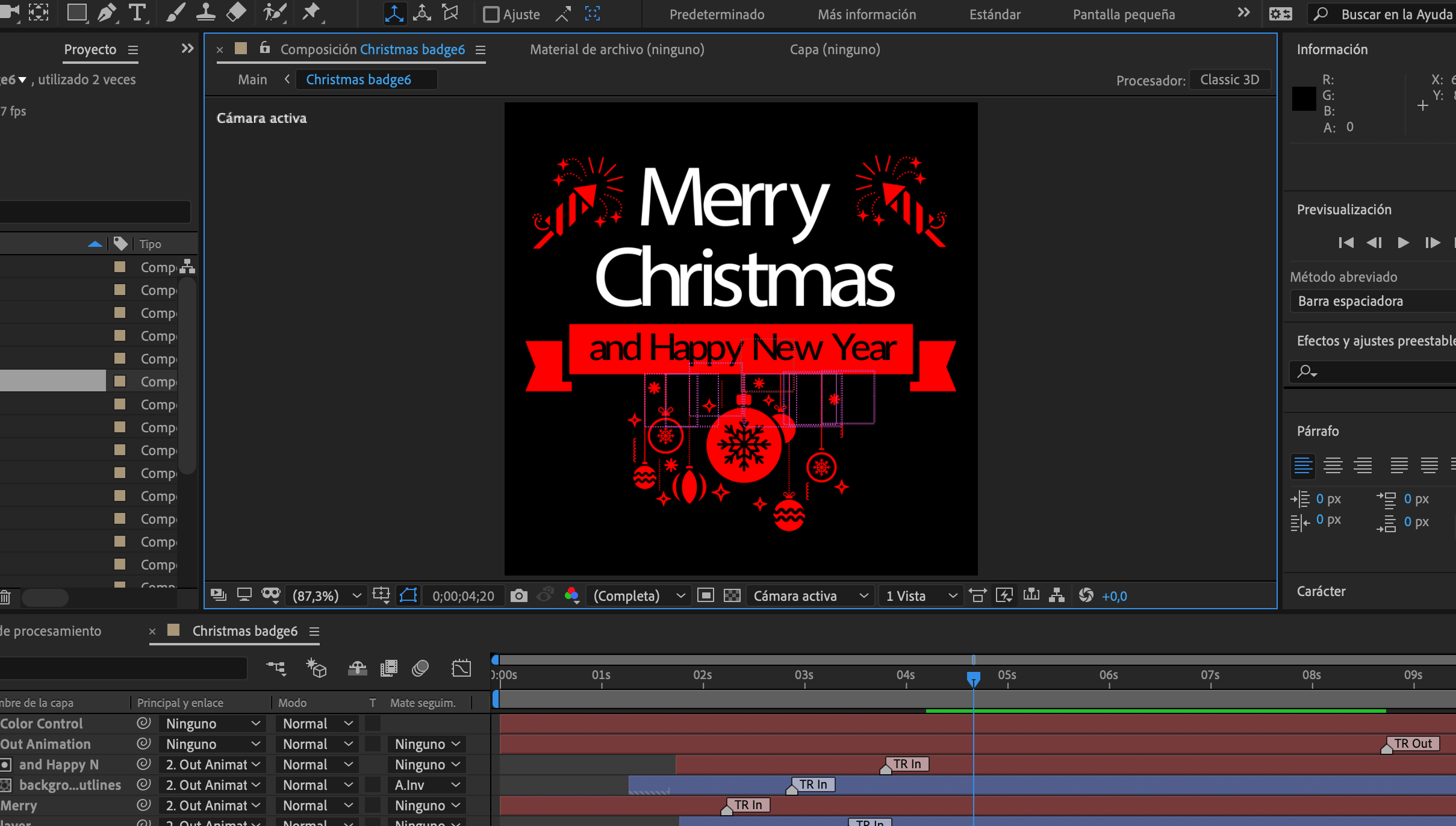Screen dimensions: 1456x826
Task: Take a snapshot with camera icon
Action: 518,596
